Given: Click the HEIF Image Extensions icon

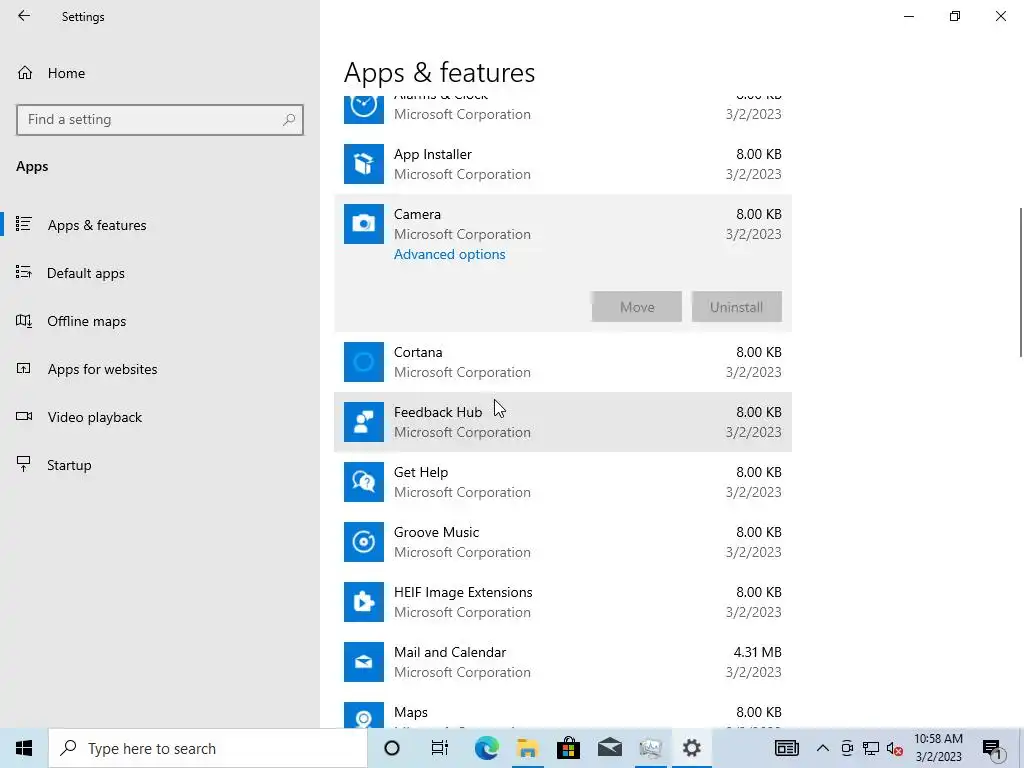Looking at the screenshot, I should 364,602.
